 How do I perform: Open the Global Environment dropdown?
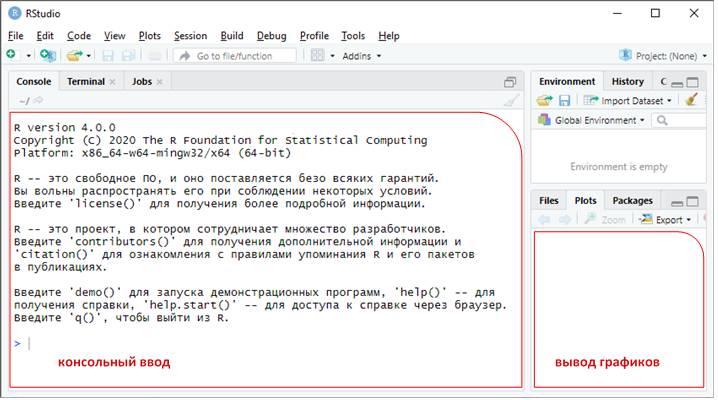(594, 120)
